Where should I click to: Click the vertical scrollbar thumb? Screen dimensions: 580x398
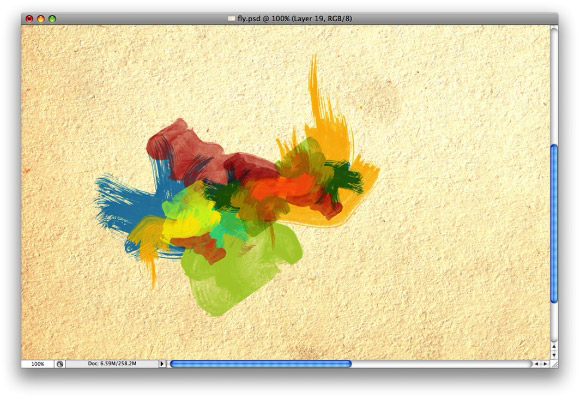pos(554,223)
